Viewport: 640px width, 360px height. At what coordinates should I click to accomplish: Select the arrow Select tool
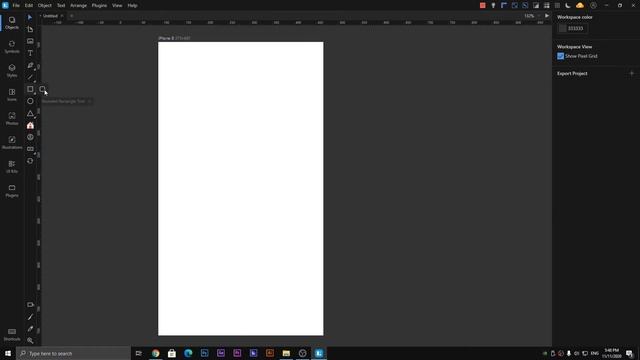[x=30, y=17]
